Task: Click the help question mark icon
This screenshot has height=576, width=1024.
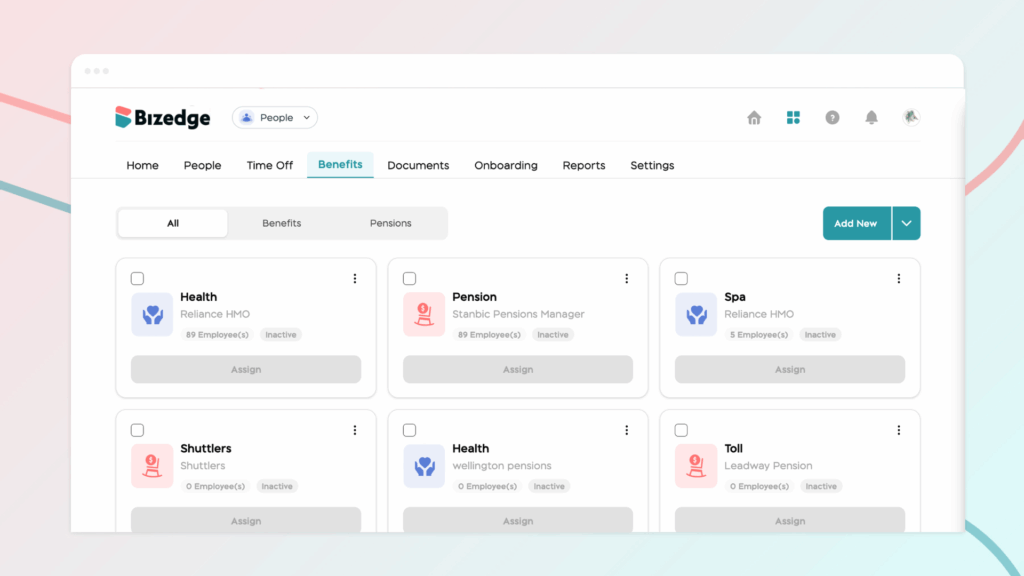Action: [832, 118]
